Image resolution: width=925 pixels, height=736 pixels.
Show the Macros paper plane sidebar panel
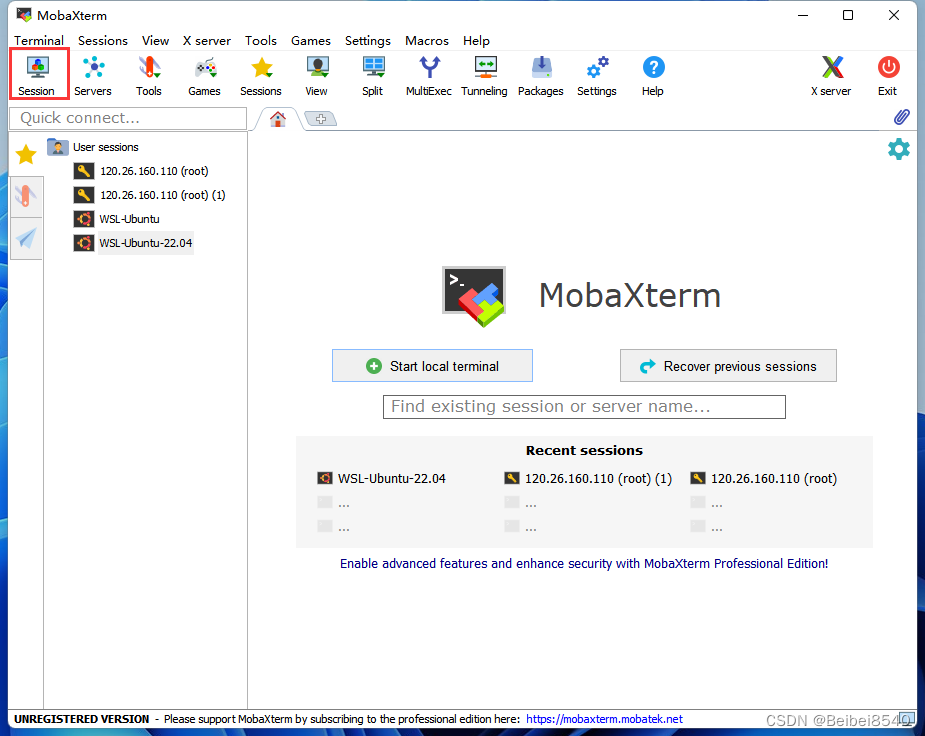tap(26, 239)
